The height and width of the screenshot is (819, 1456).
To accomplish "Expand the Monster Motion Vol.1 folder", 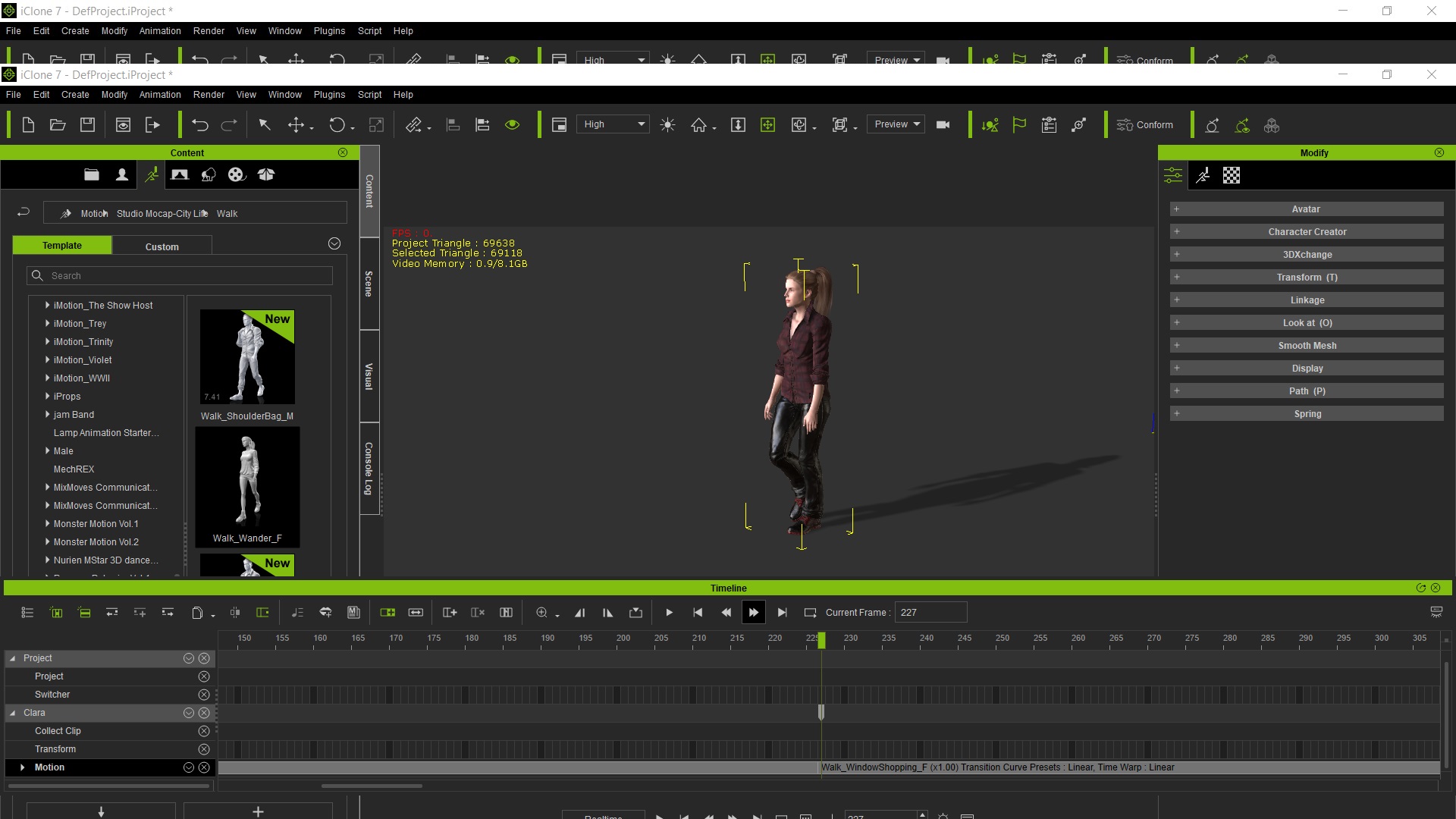I will coord(47,524).
